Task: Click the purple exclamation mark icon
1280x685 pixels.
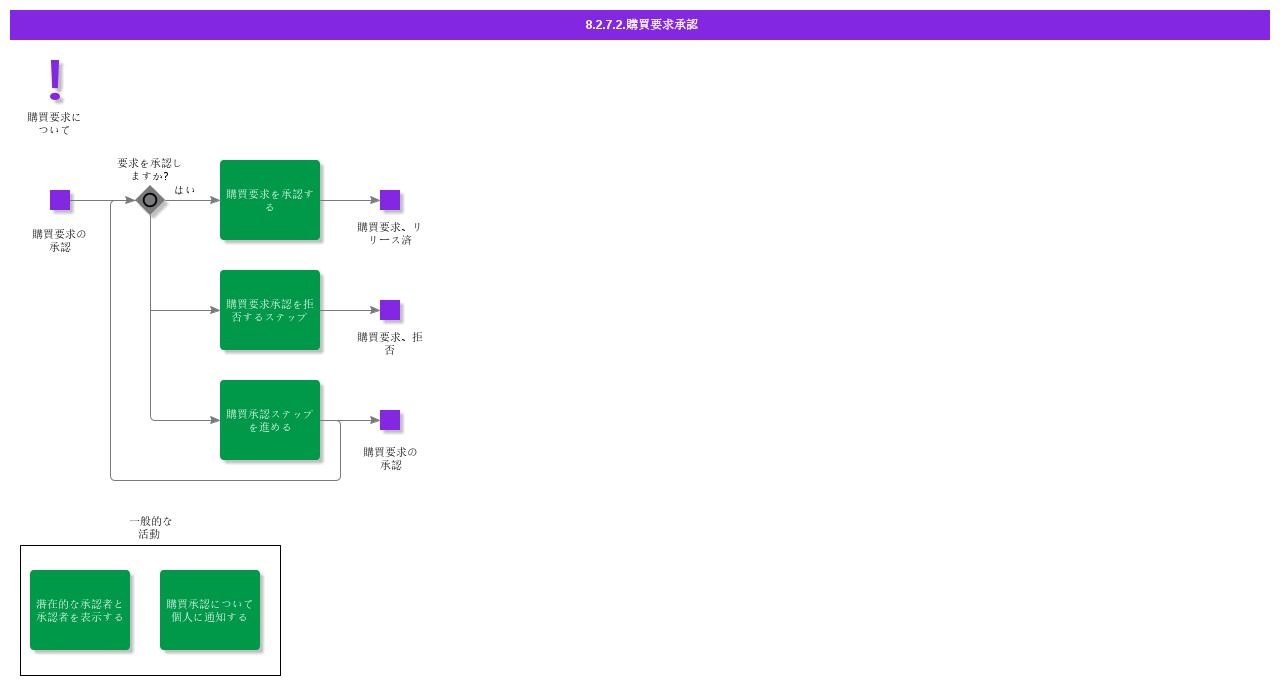Action: [55, 79]
